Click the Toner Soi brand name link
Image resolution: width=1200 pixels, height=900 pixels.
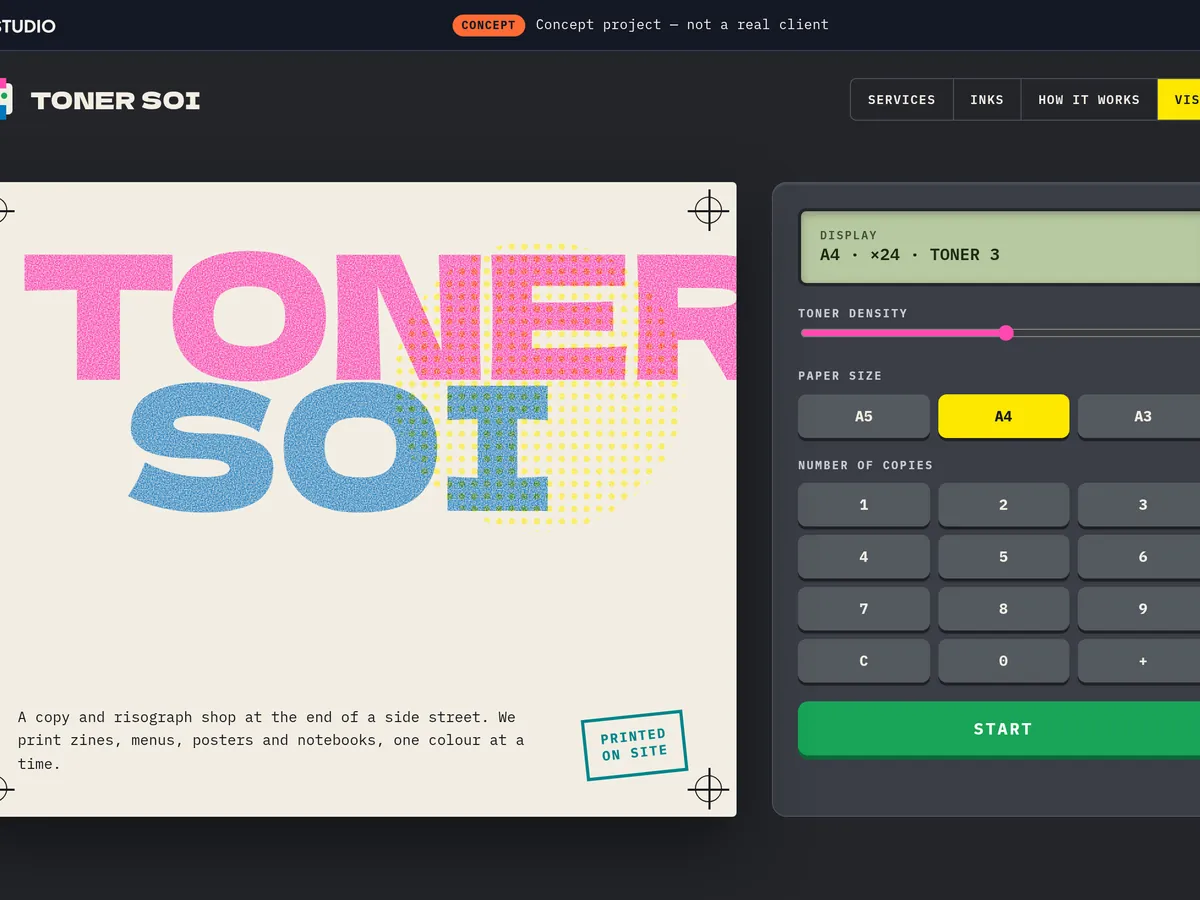(x=115, y=100)
